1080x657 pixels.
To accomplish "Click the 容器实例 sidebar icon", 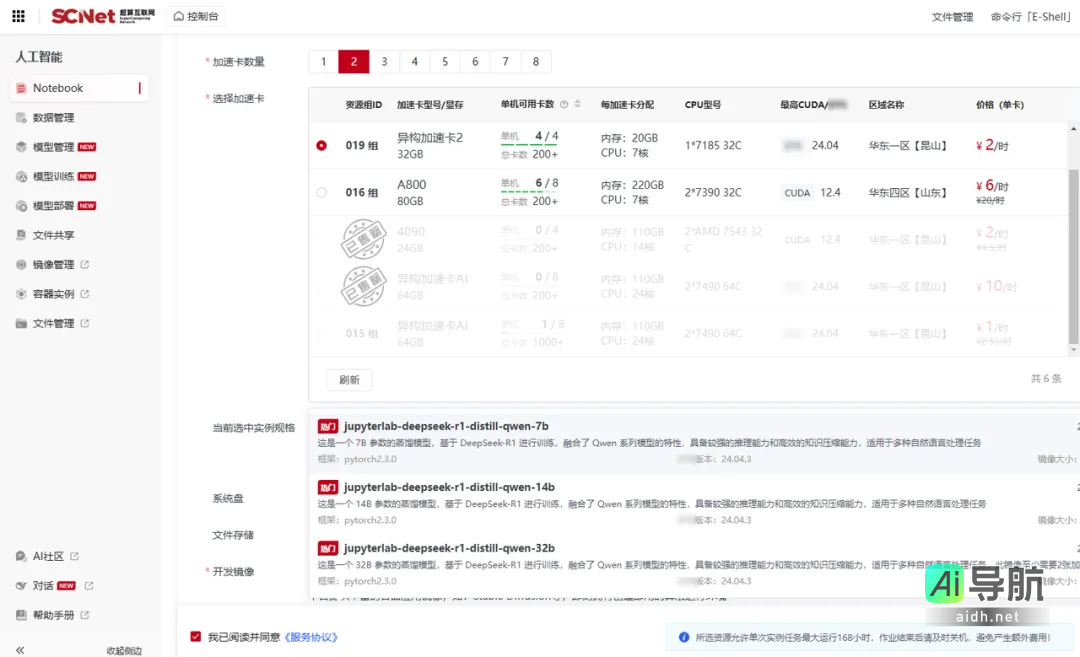I will (x=21, y=294).
